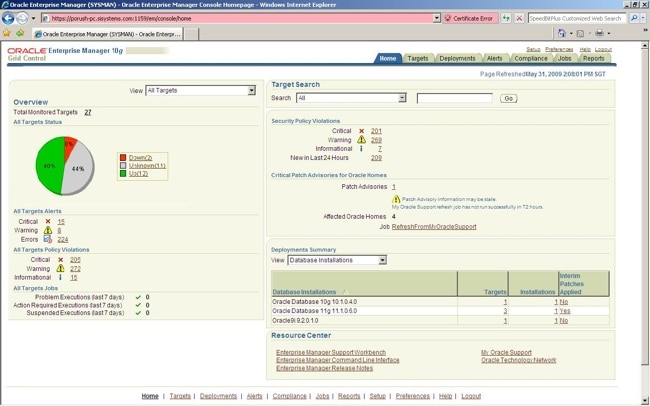Switch to the Targets tab
The width and height of the screenshot is (650, 406).
tap(417, 58)
